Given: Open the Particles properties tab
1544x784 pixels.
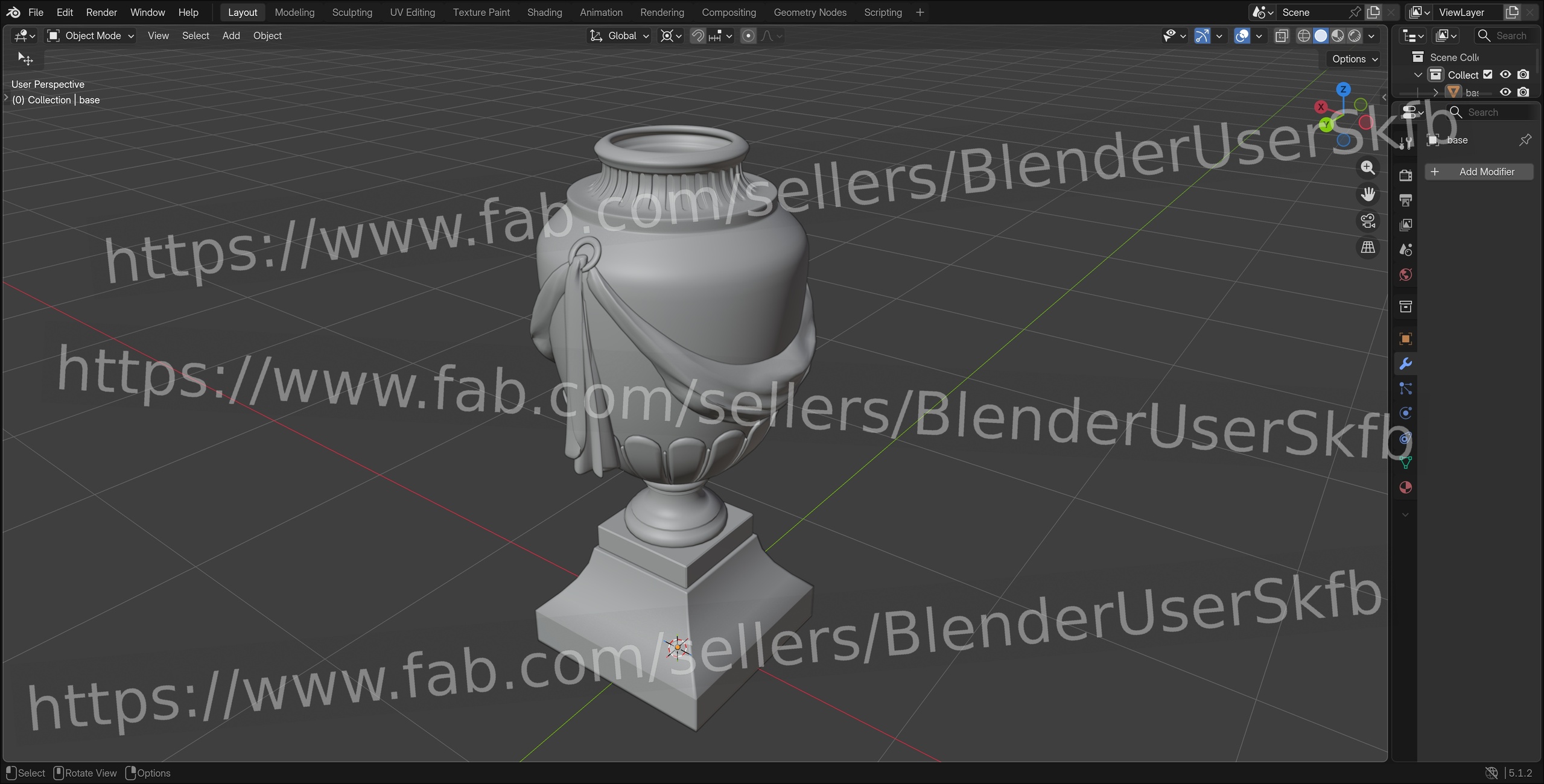Looking at the screenshot, I should pyautogui.click(x=1405, y=388).
